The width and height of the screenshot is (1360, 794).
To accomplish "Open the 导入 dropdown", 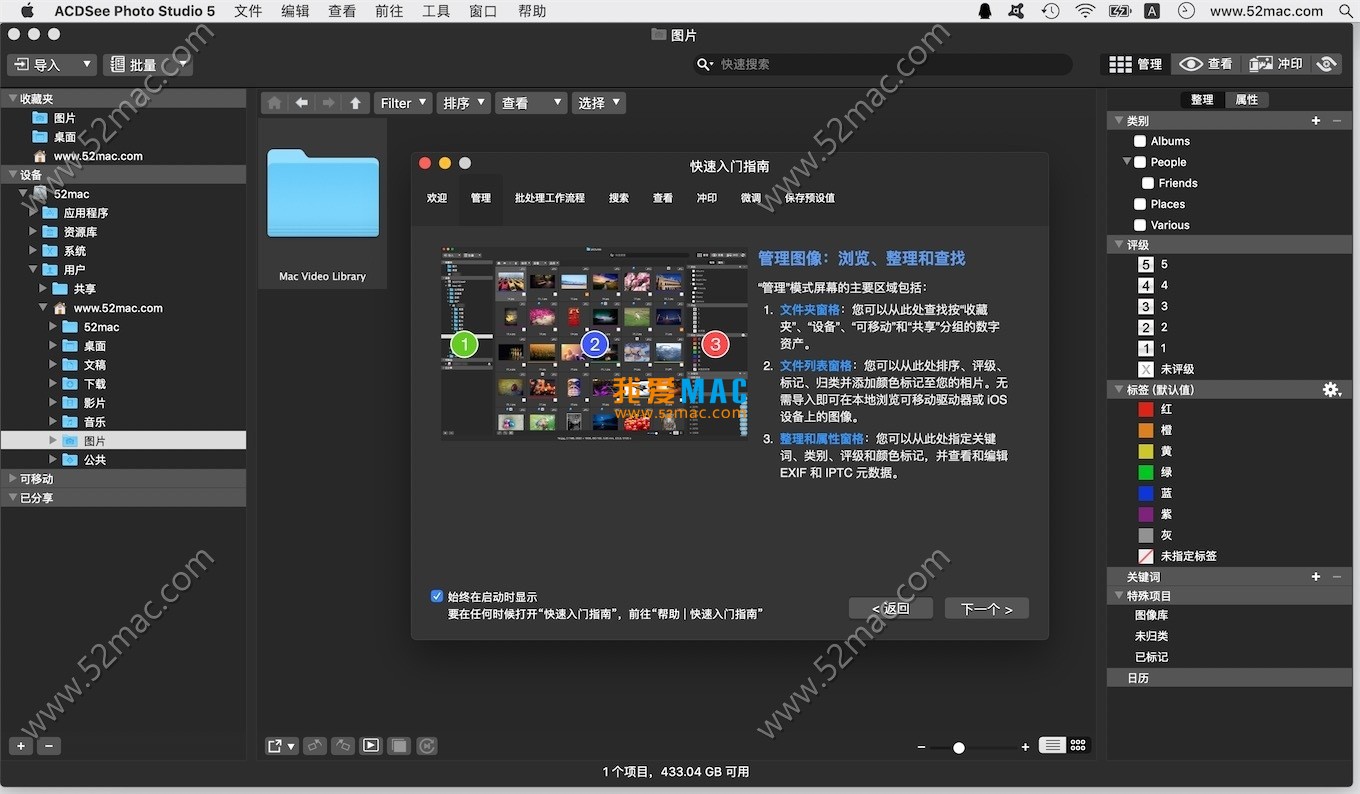I will click(52, 65).
